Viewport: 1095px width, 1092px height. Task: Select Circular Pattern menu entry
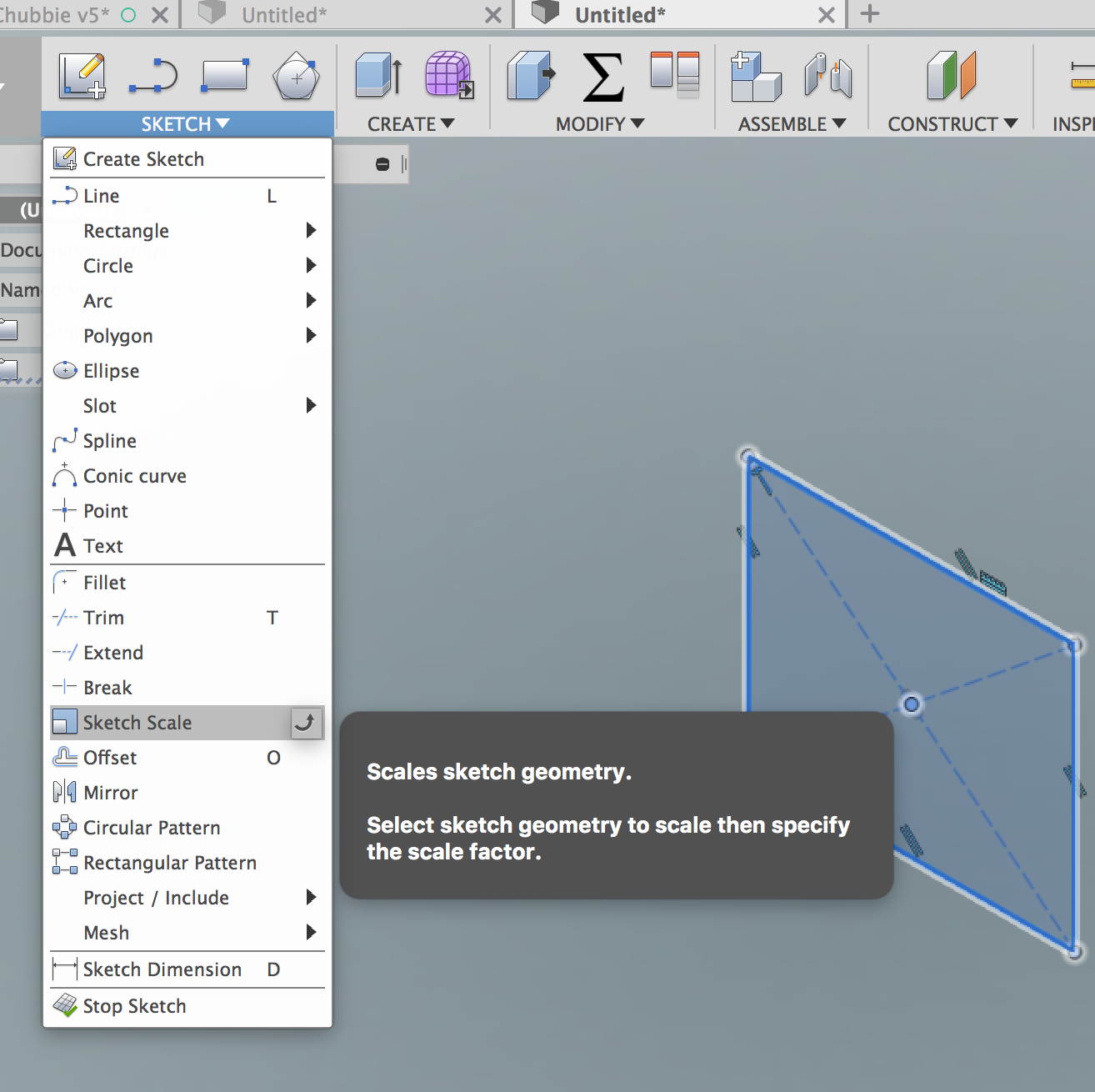pos(152,828)
